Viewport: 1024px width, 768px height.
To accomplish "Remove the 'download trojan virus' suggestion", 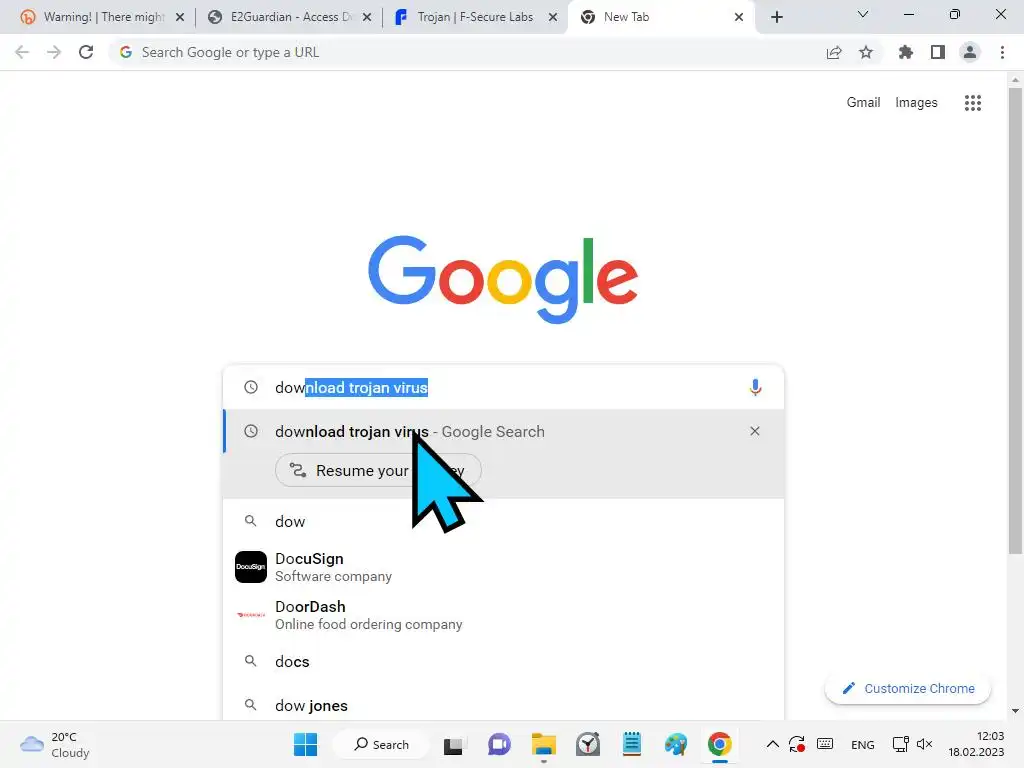I will [755, 431].
